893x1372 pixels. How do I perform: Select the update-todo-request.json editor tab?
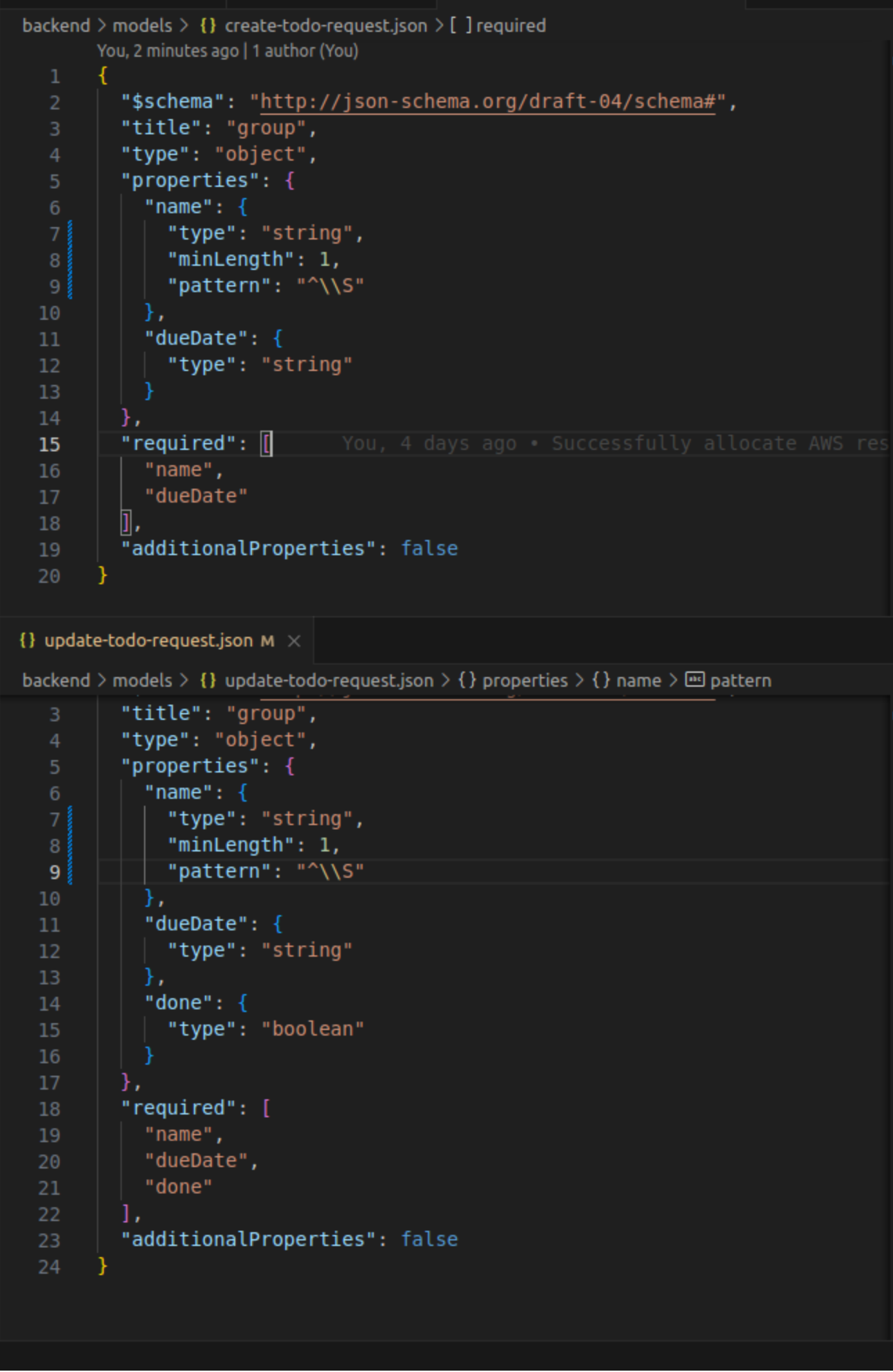157,641
